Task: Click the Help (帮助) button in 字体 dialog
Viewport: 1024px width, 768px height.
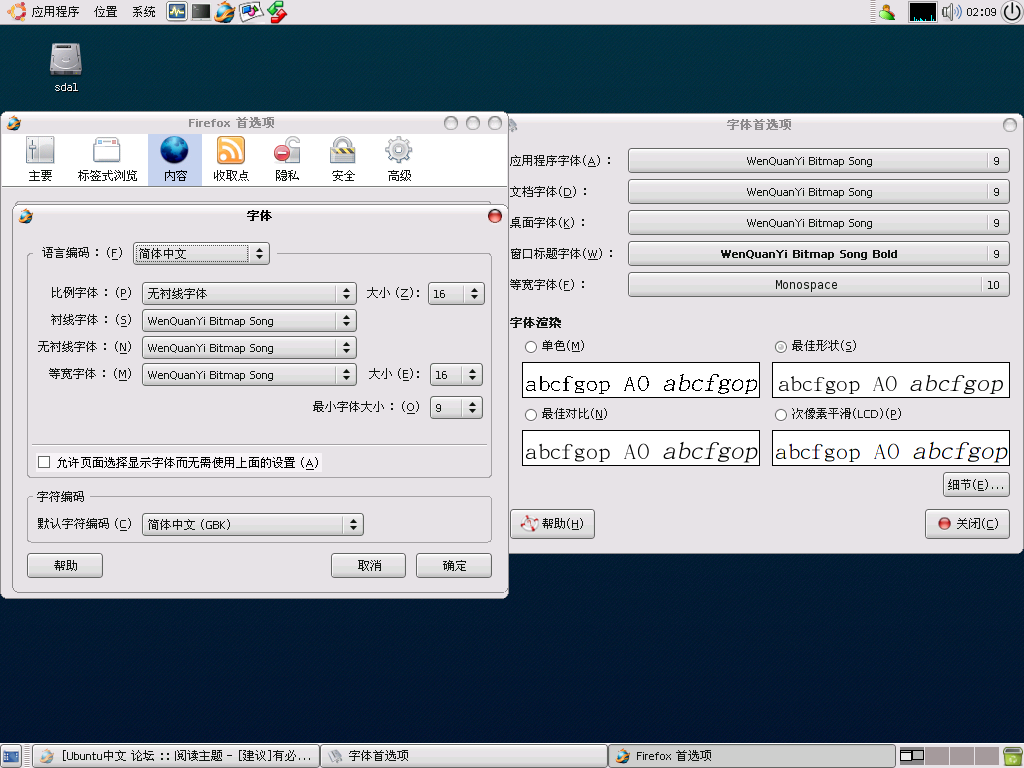Action: pyautogui.click(x=65, y=566)
